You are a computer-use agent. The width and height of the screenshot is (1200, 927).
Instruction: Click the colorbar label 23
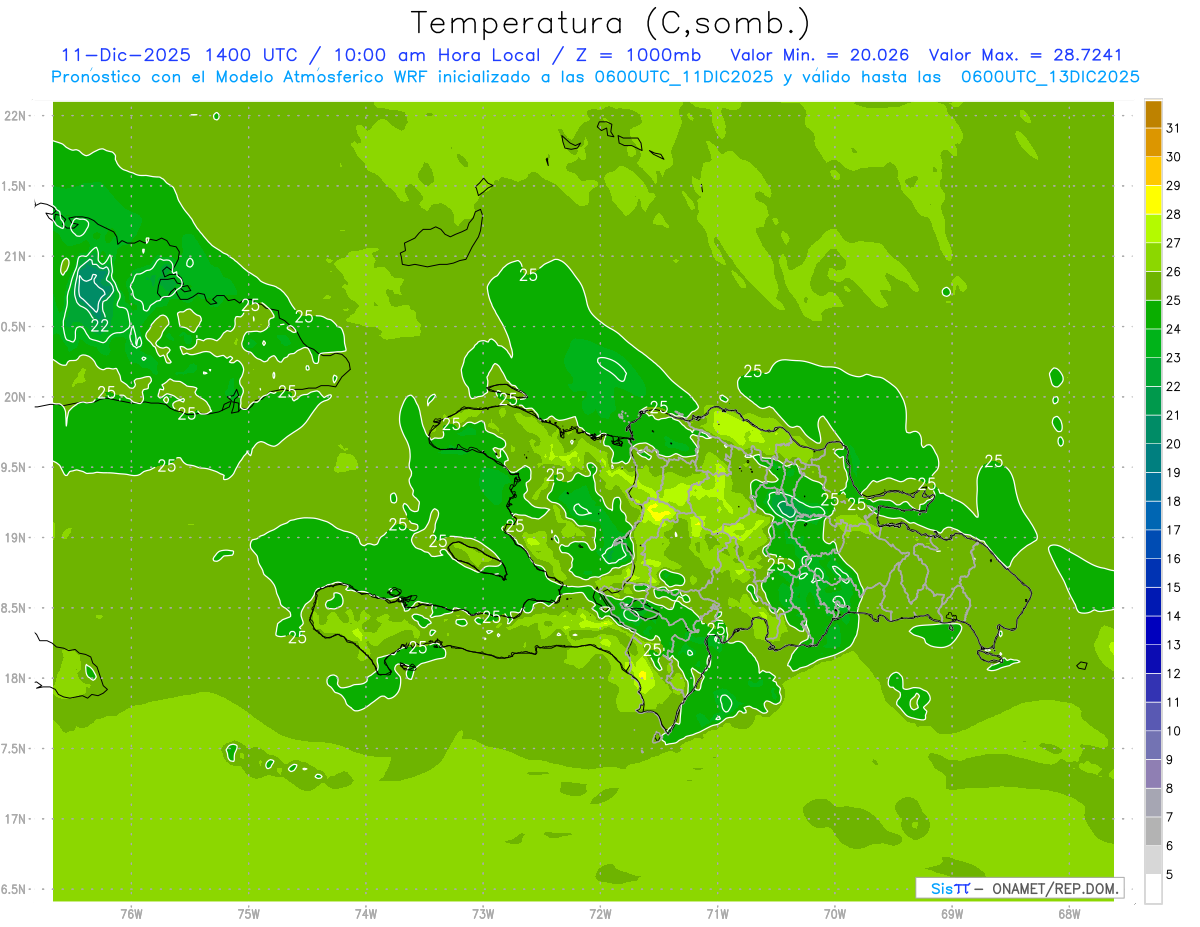pyautogui.click(x=1174, y=358)
